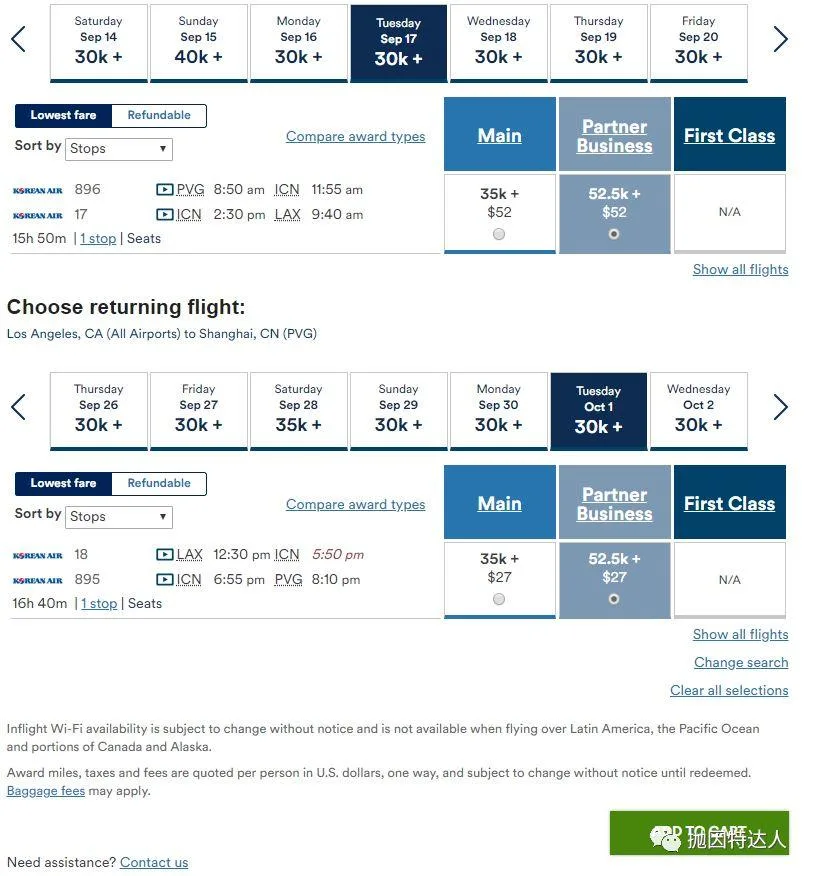Image resolution: width=814 pixels, height=876 pixels.
Task: Switch departing fares to Refundable
Action: tap(159, 115)
